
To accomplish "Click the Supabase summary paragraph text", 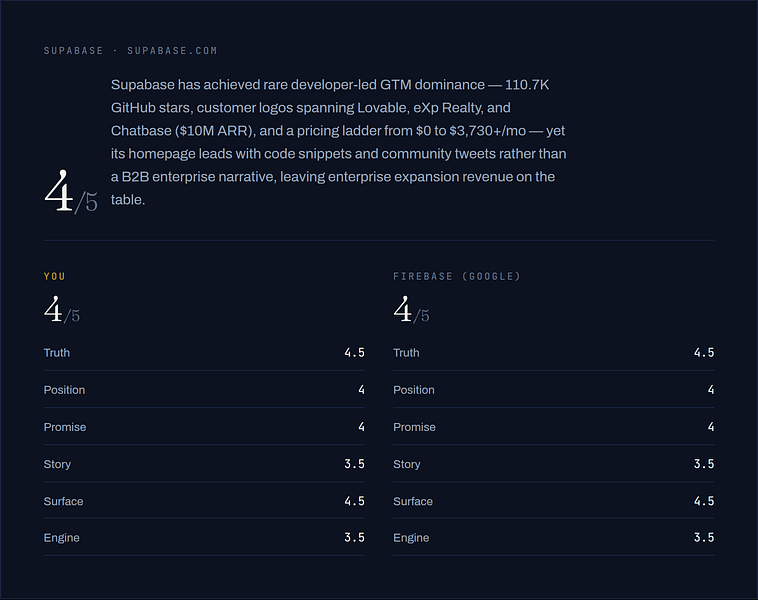I will pos(338,142).
